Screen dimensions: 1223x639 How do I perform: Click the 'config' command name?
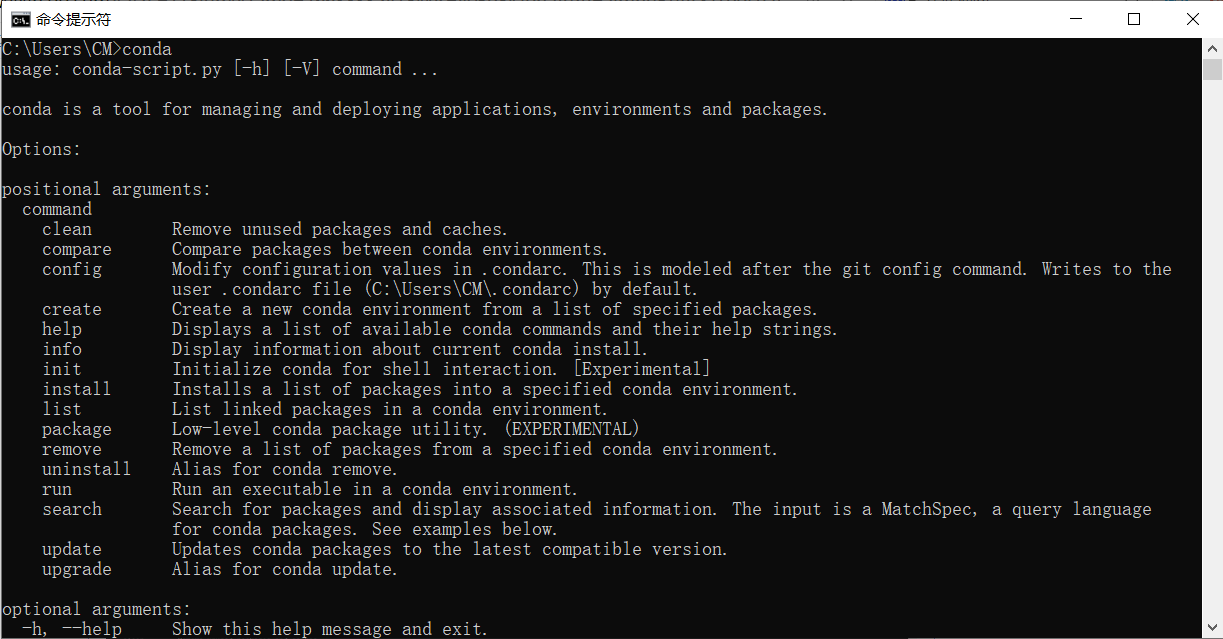coord(72,269)
